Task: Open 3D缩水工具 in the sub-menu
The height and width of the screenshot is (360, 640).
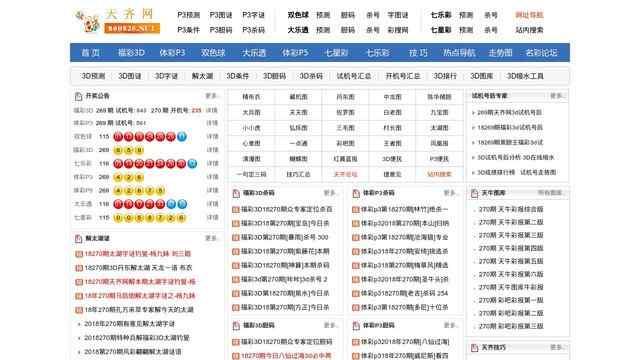Action: pyautogui.click(x=525, y=76)
